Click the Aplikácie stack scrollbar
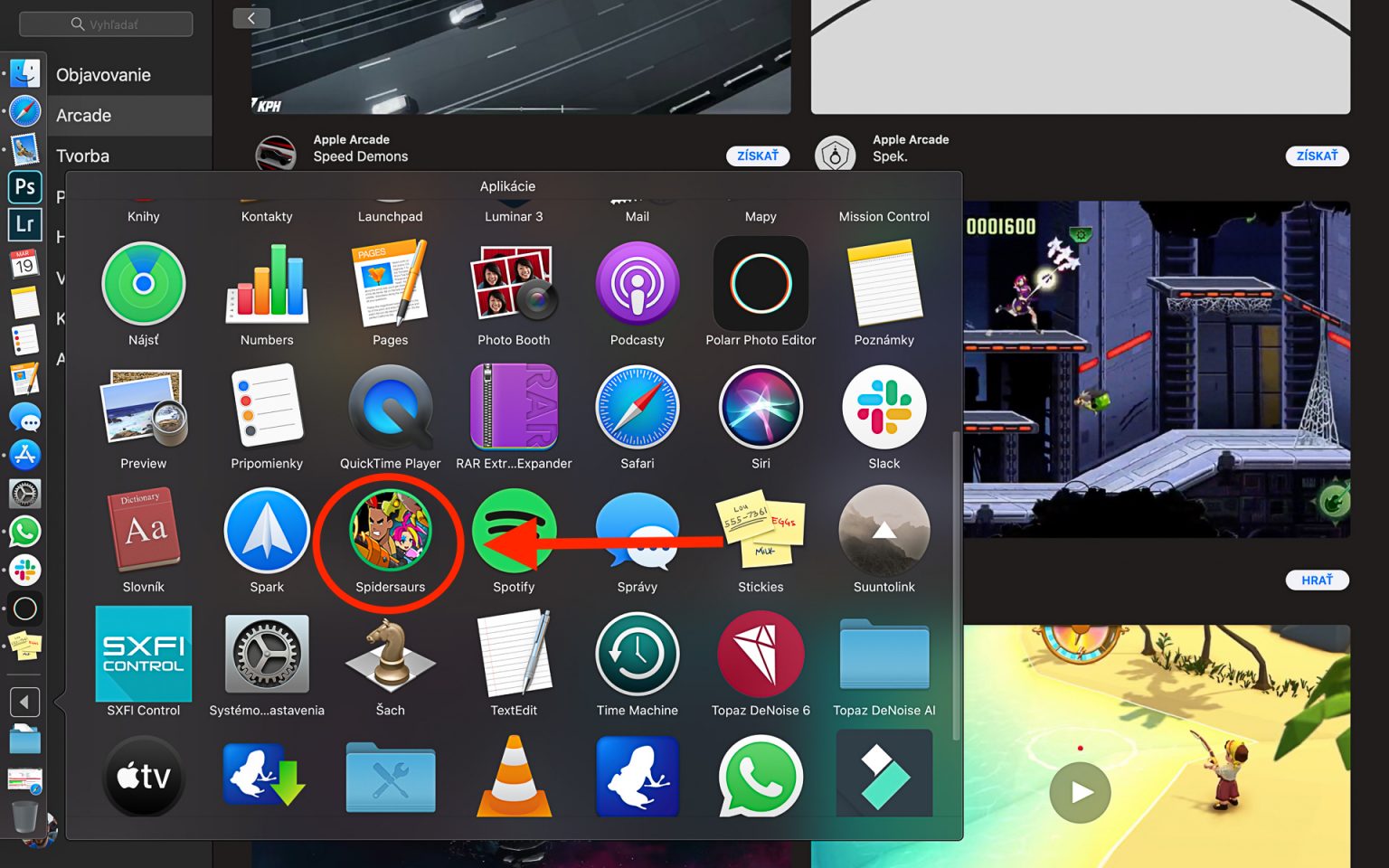1389x868 pixels. pos(956,586)
